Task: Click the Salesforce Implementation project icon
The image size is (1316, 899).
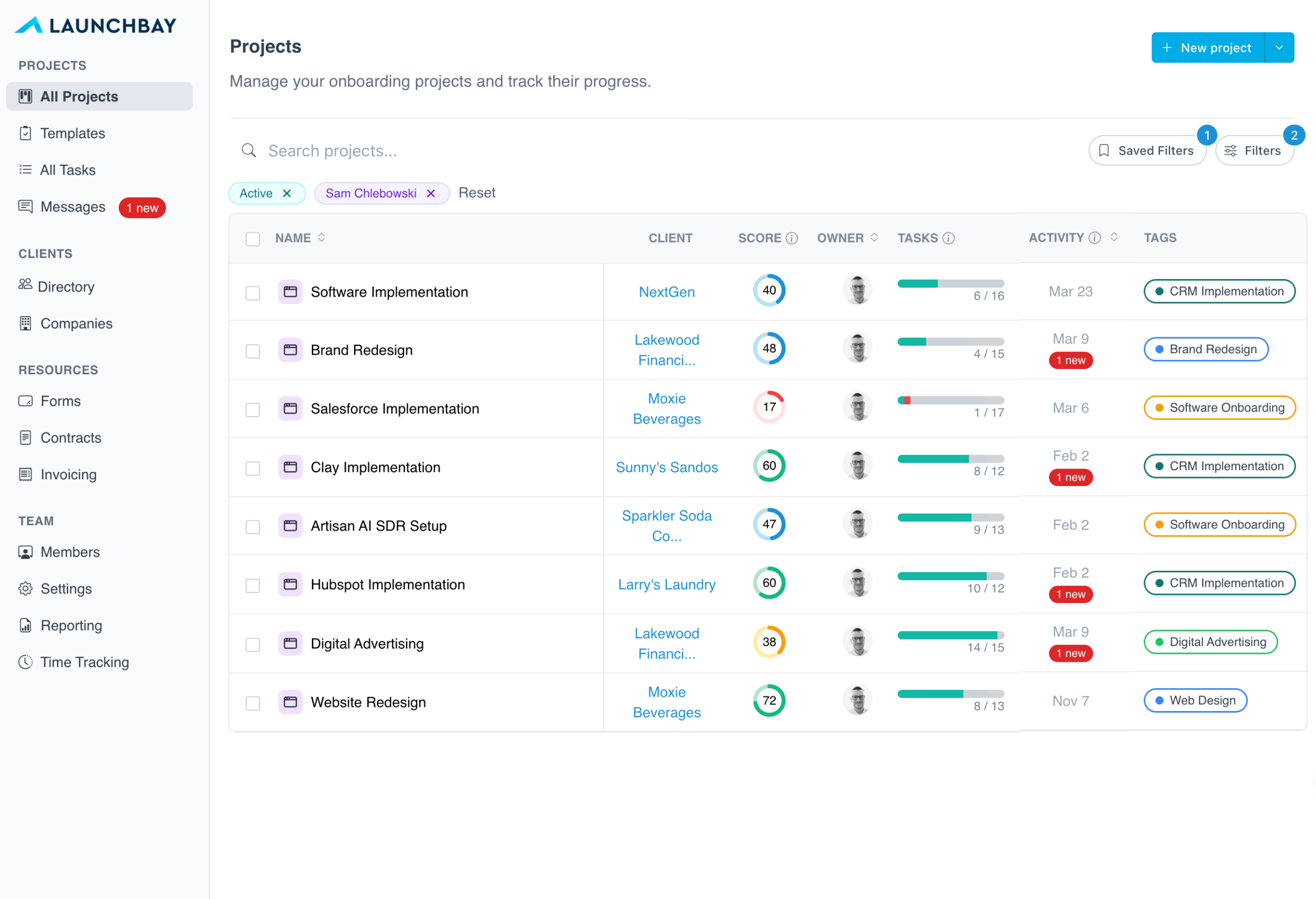Action: pos(290,408)
